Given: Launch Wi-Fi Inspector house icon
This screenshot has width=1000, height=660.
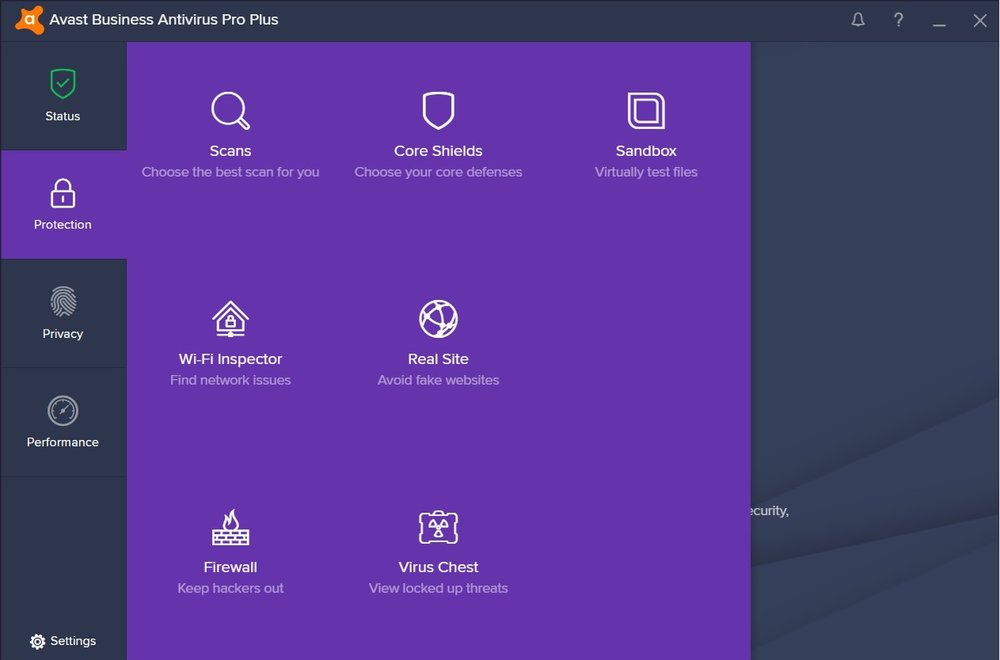Looking at the screenshot, I should click(230, 319).
